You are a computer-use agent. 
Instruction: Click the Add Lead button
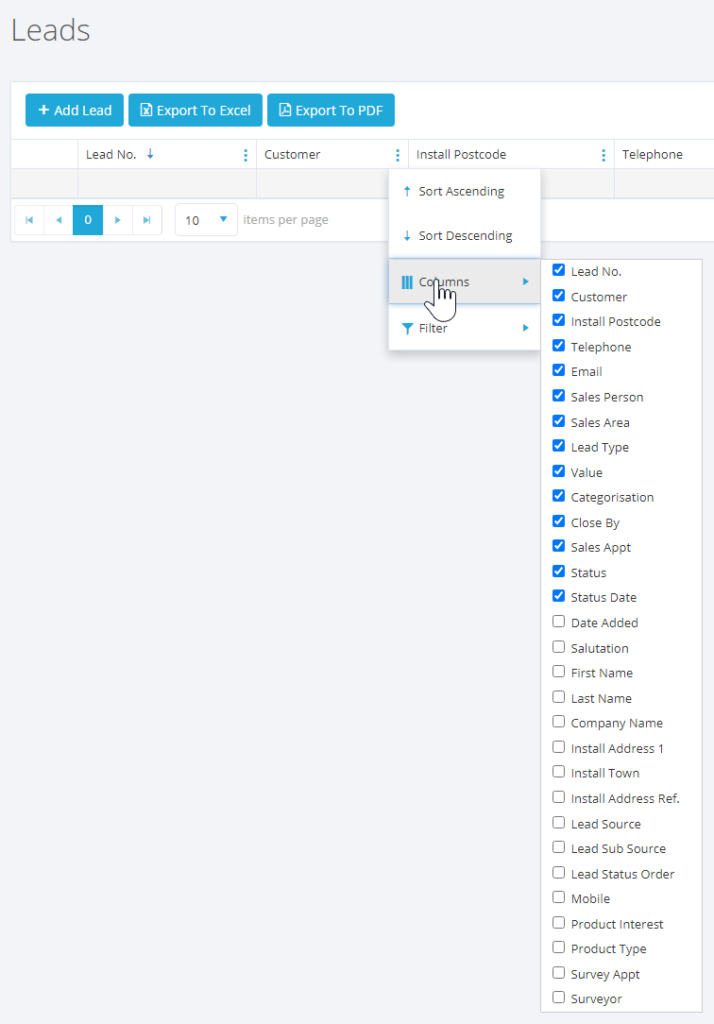point(75,110)
